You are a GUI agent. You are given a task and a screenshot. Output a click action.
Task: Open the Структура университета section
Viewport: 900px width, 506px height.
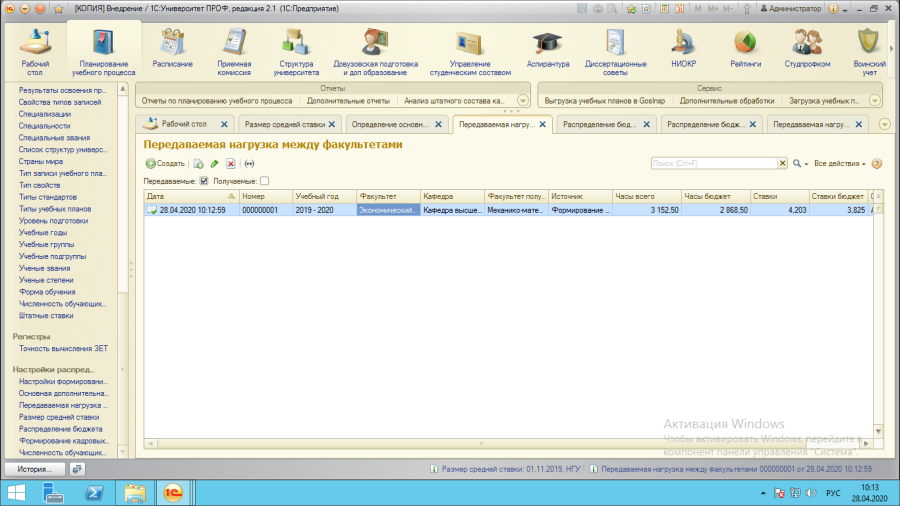pyautogui.click(x=296, y=52)
